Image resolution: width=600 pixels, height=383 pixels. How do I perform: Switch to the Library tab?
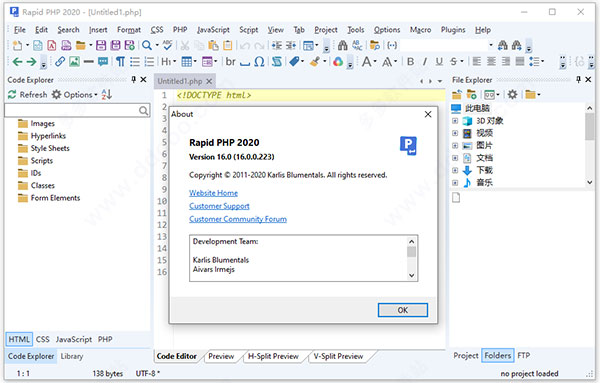coord(72,356)
